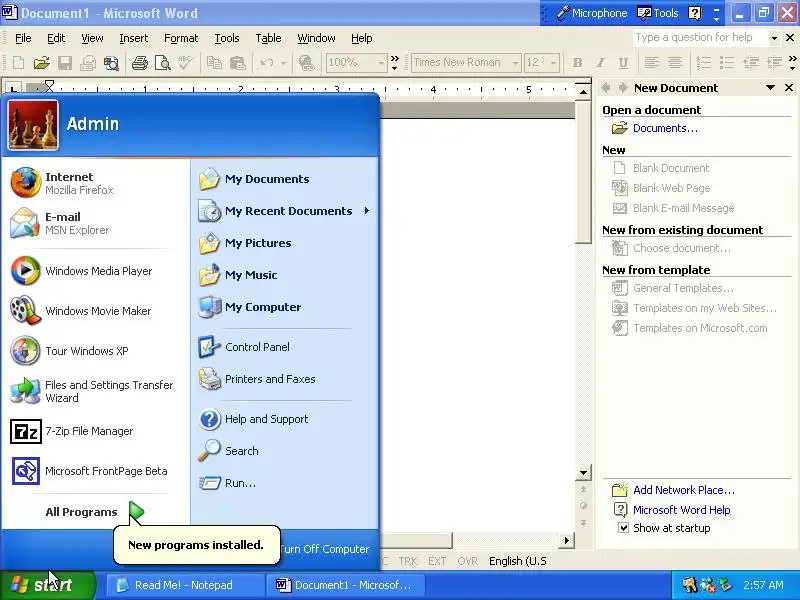Open the Times New Roman font dropdown
Image resolution: width=800 pixels, height=600 pixels.
point(515,63)
